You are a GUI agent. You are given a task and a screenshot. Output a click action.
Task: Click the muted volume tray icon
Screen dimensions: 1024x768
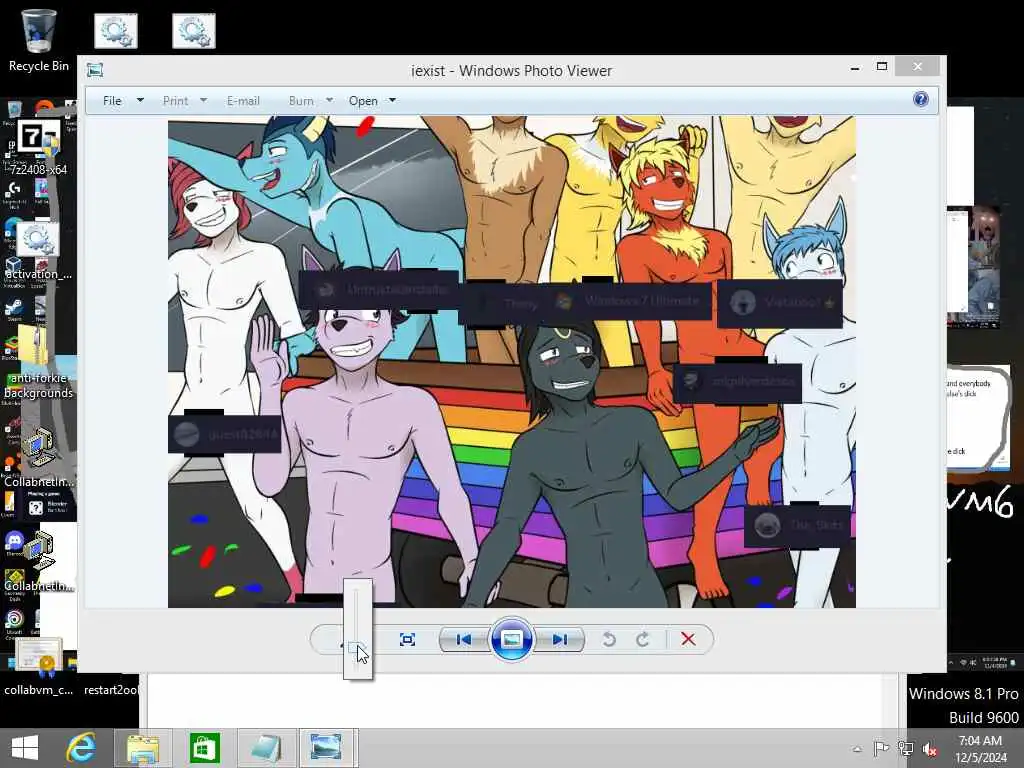pos(930,749)
